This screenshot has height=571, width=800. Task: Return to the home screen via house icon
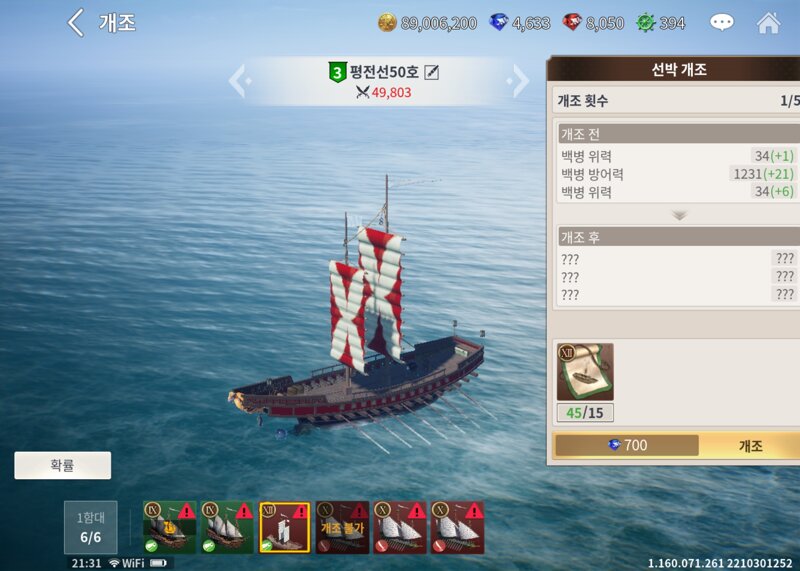tap(768, 22)
